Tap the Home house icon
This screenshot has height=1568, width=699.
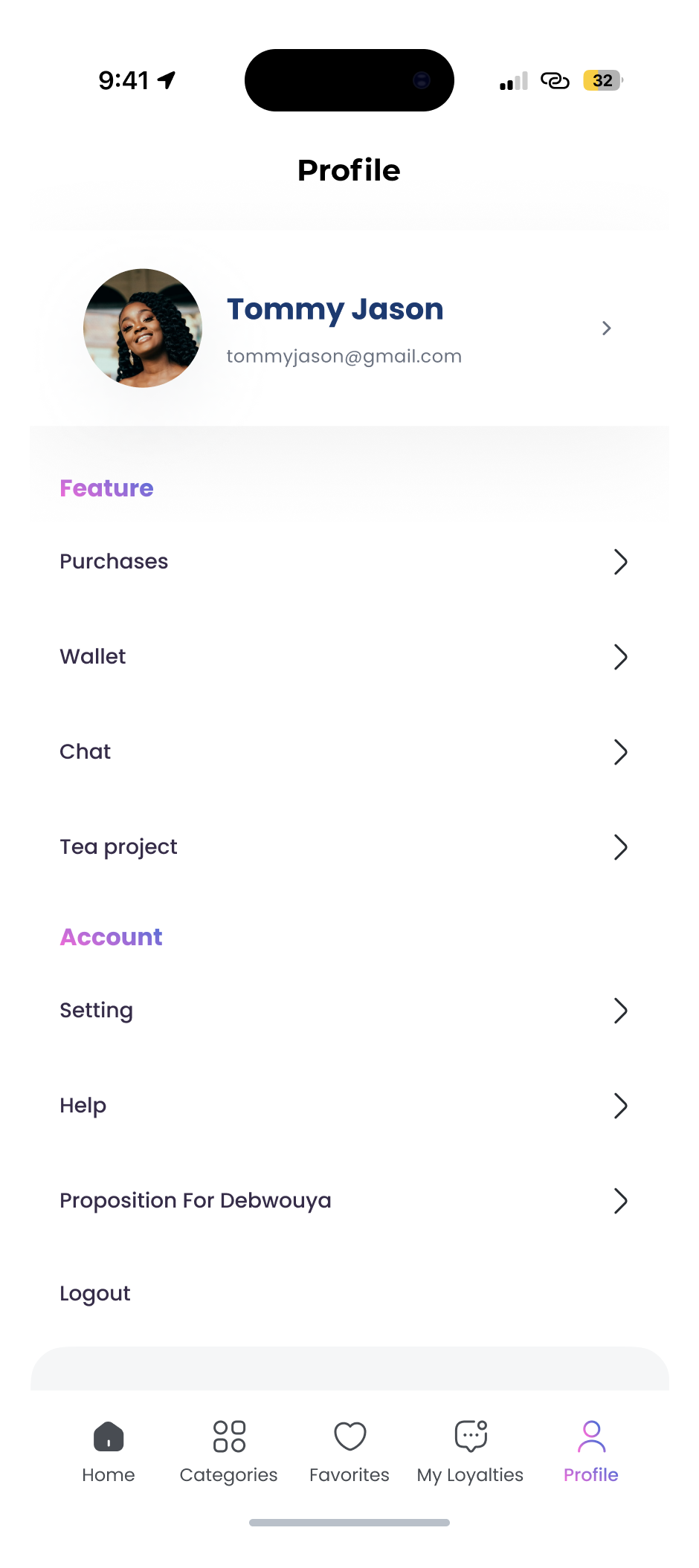(109, 1436)
